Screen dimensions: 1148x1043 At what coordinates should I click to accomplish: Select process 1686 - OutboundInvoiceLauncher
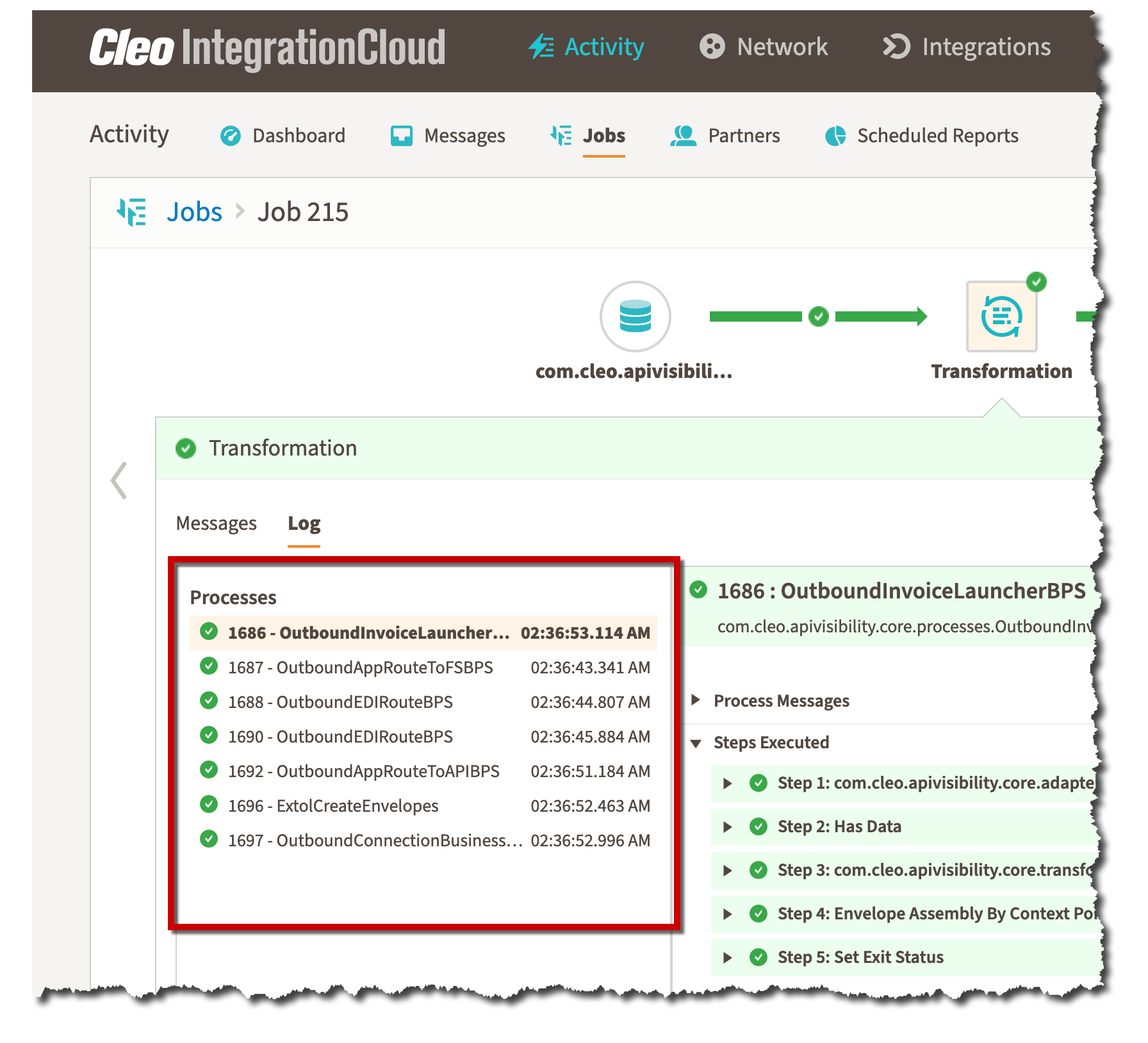[423, 632]
